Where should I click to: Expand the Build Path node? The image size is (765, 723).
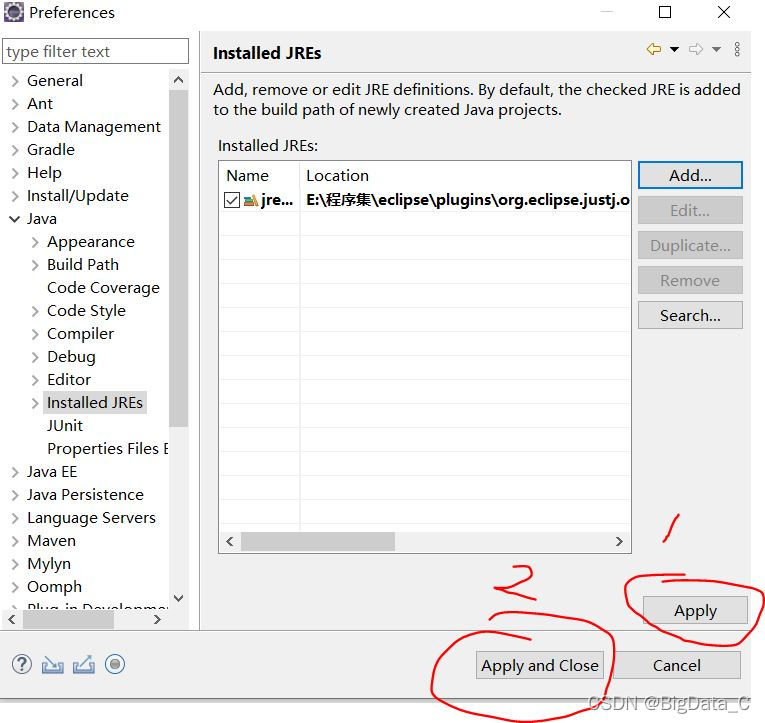tap(35, 265)
